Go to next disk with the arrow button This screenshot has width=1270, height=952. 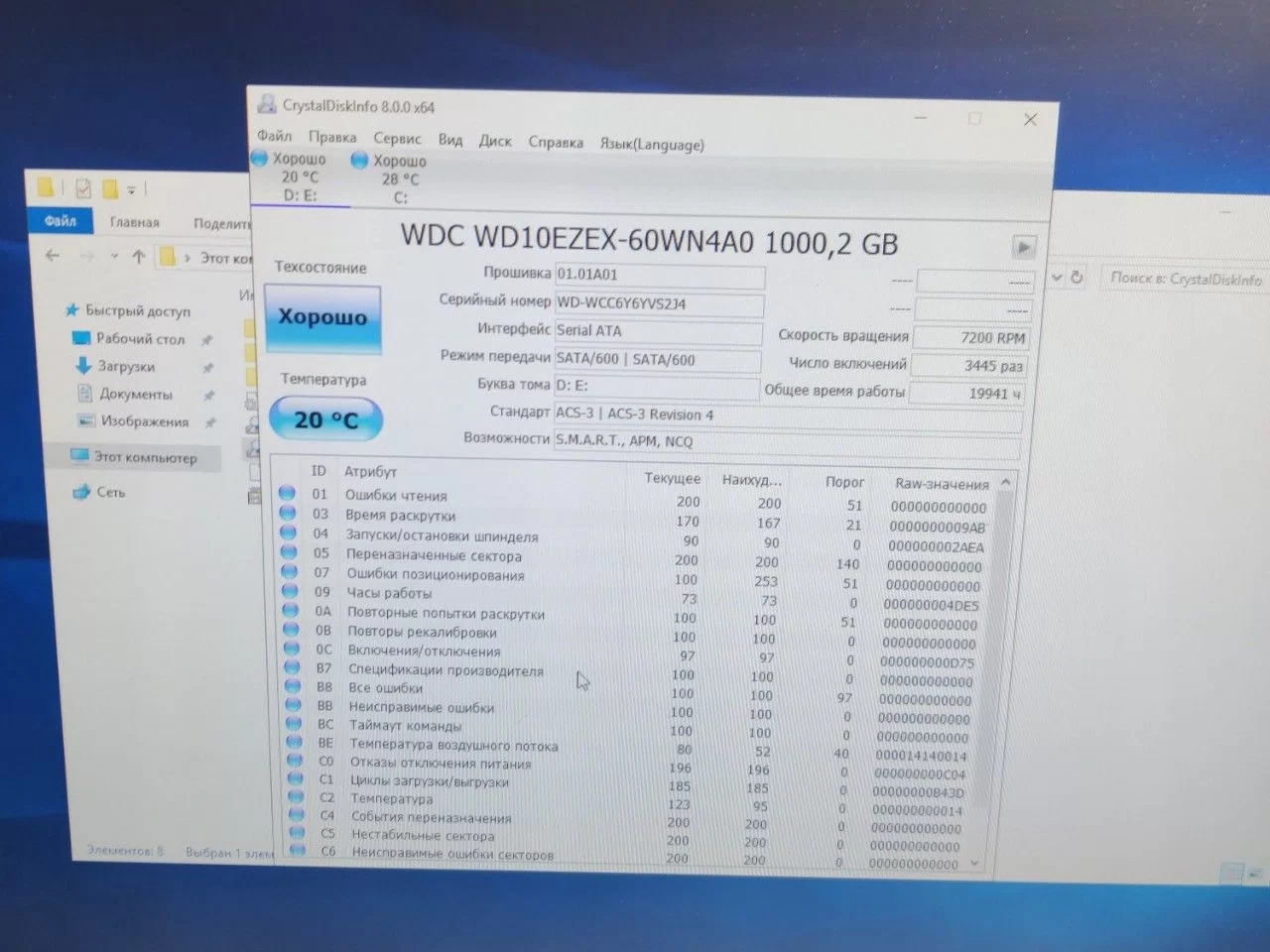[1023, 247]
